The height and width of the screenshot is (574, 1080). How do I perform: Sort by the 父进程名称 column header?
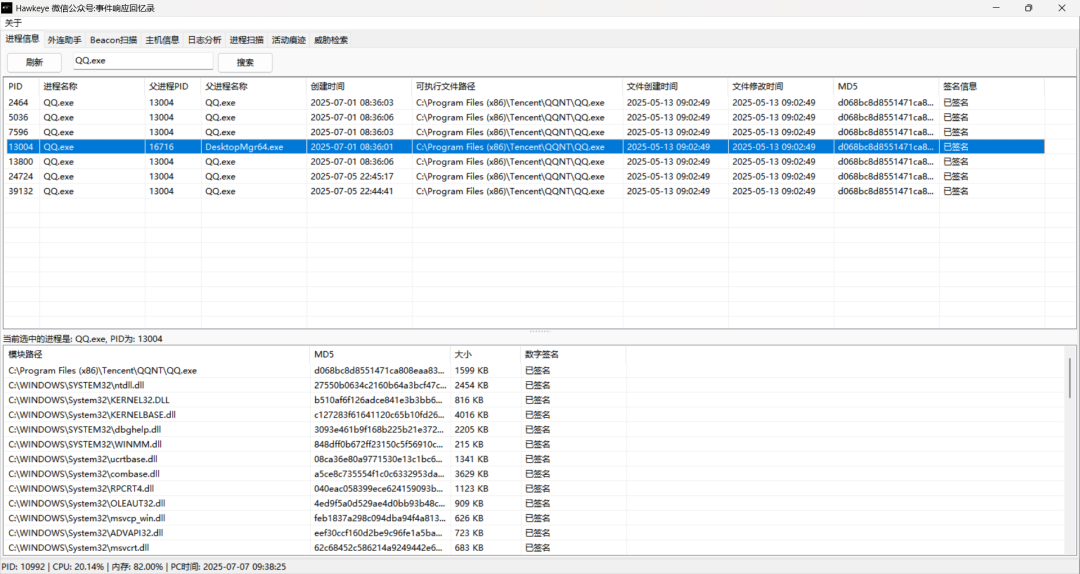(253, 86)
